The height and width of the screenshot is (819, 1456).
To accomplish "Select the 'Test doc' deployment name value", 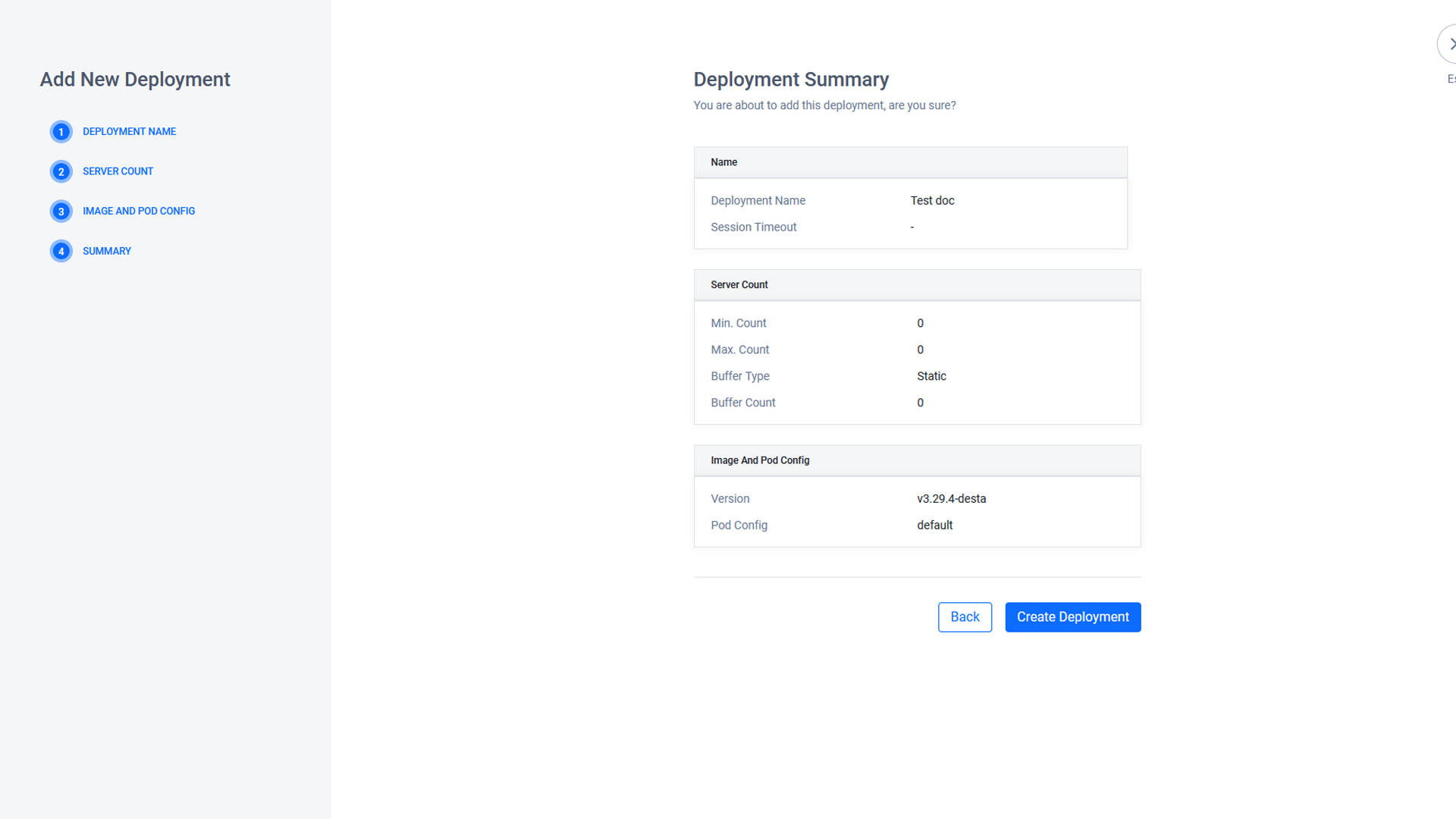I will [932, 201].
